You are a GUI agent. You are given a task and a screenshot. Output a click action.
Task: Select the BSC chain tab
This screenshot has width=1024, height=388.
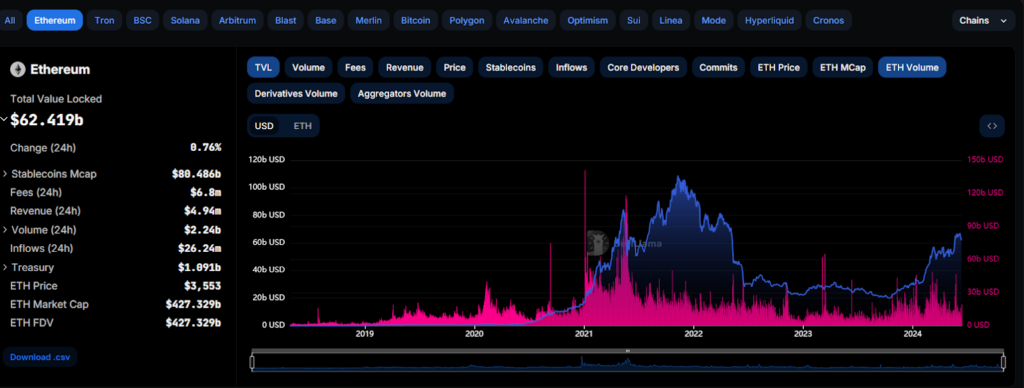point(142,20)
